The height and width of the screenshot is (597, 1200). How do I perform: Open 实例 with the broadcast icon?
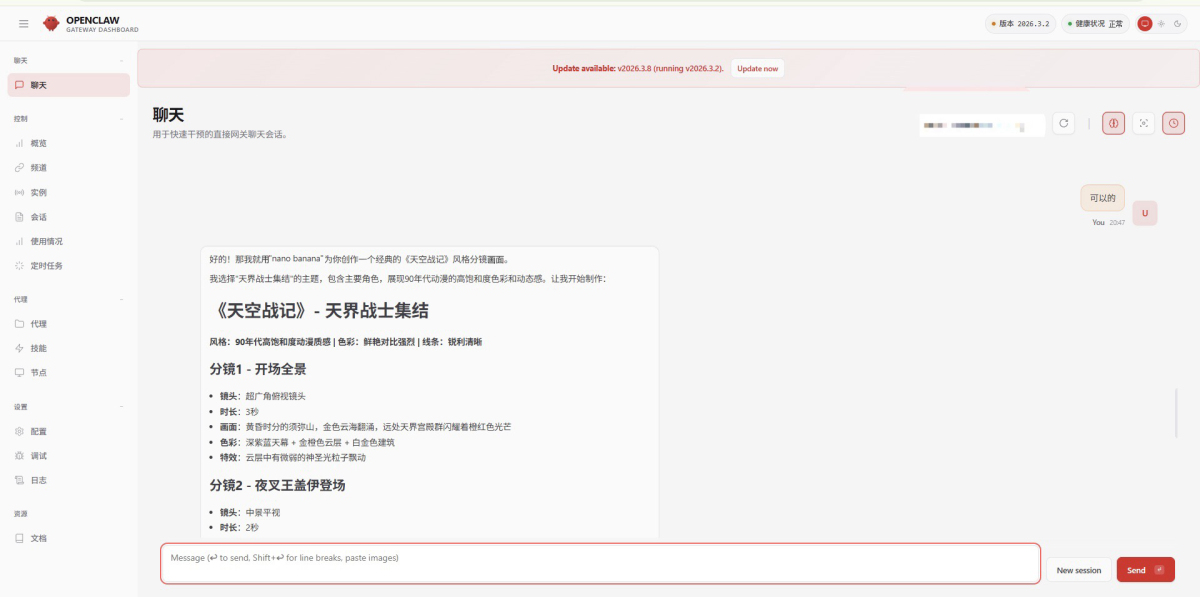pyautogui.click(x=38, y=192)
